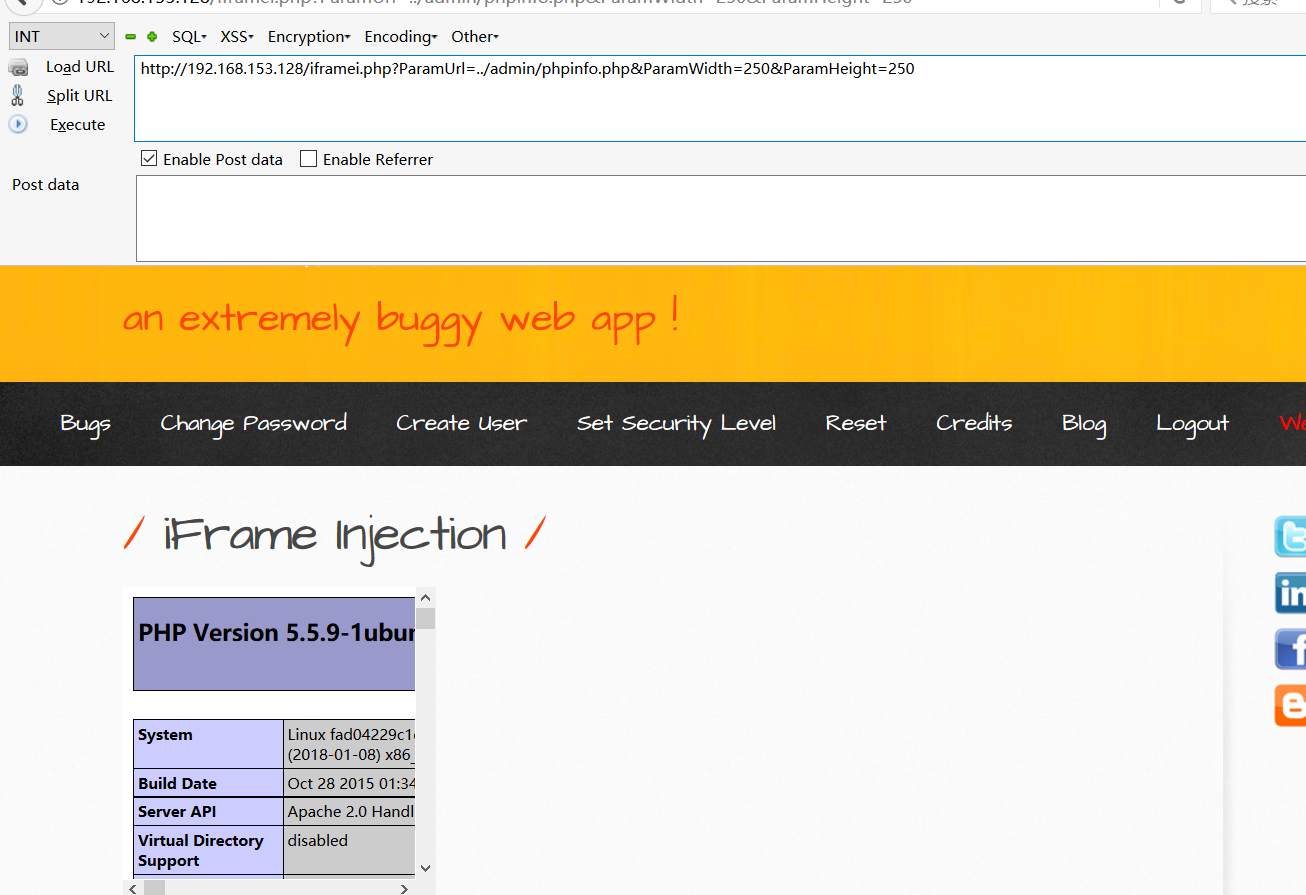This screenshot has height=895, width=1306.
Task: Open the Twitter social icon
Action: pyautogui.click(x=1290, y=536)
